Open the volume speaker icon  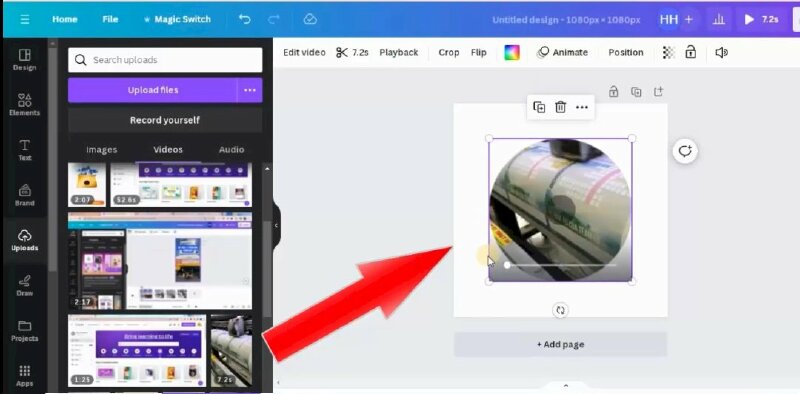721,53
